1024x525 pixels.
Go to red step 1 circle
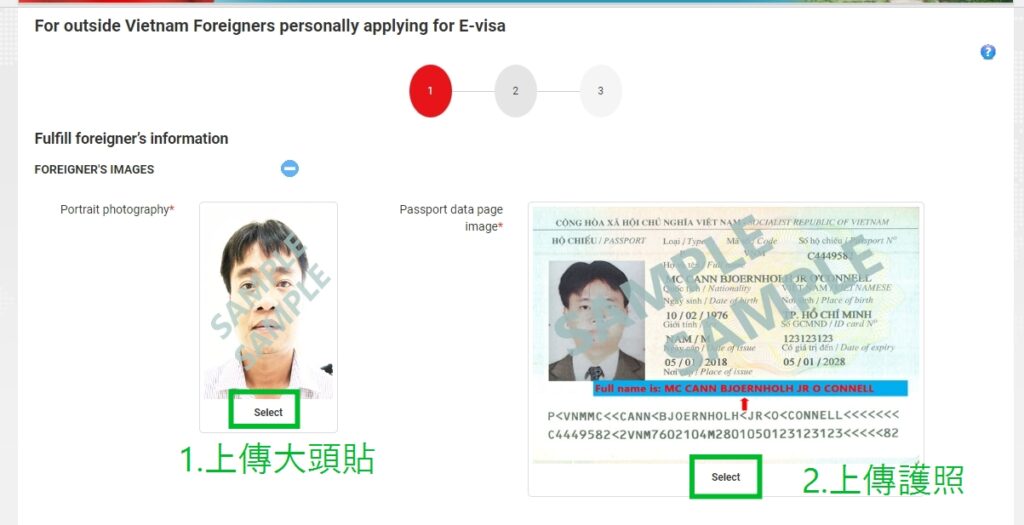(x=430, y=91)
